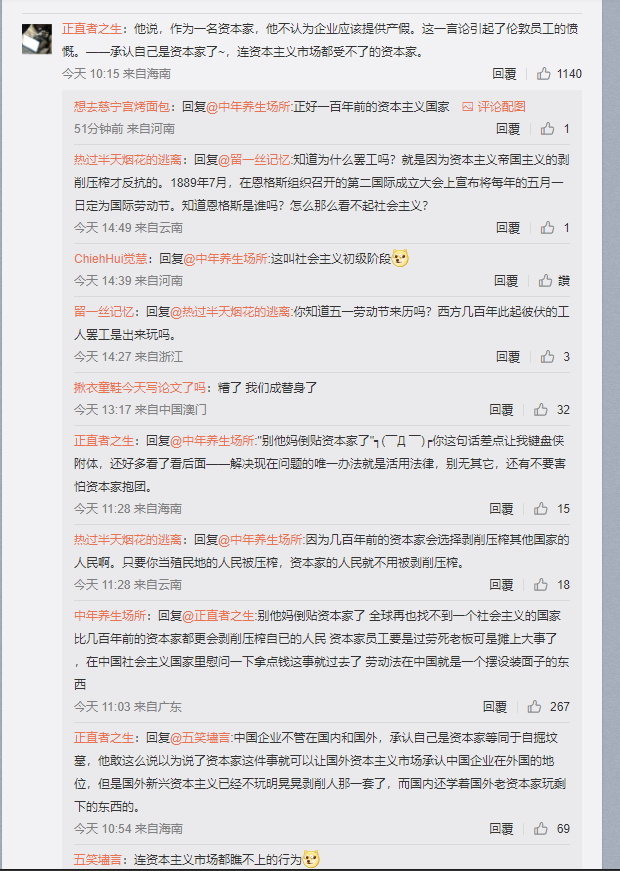Click the avatar of 正直者之生

37,39
